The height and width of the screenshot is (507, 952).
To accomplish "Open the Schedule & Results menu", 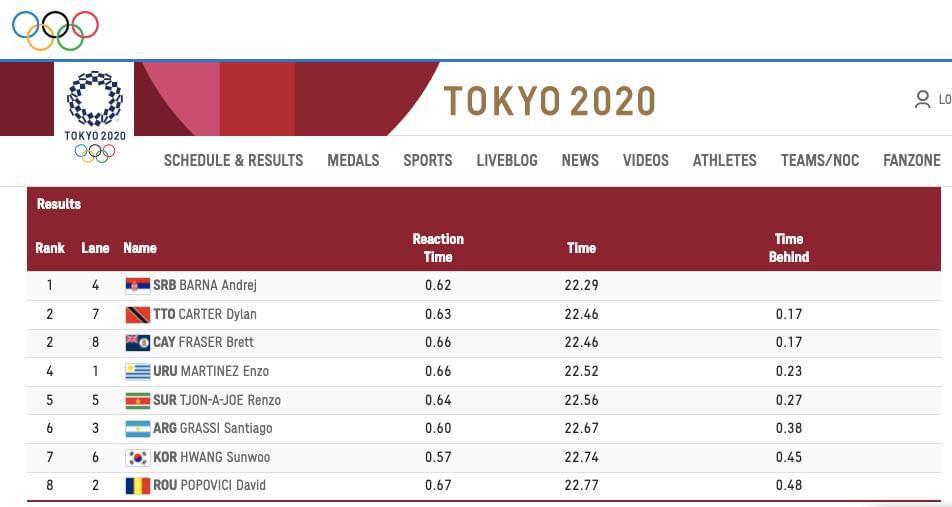I will point(233,160).
